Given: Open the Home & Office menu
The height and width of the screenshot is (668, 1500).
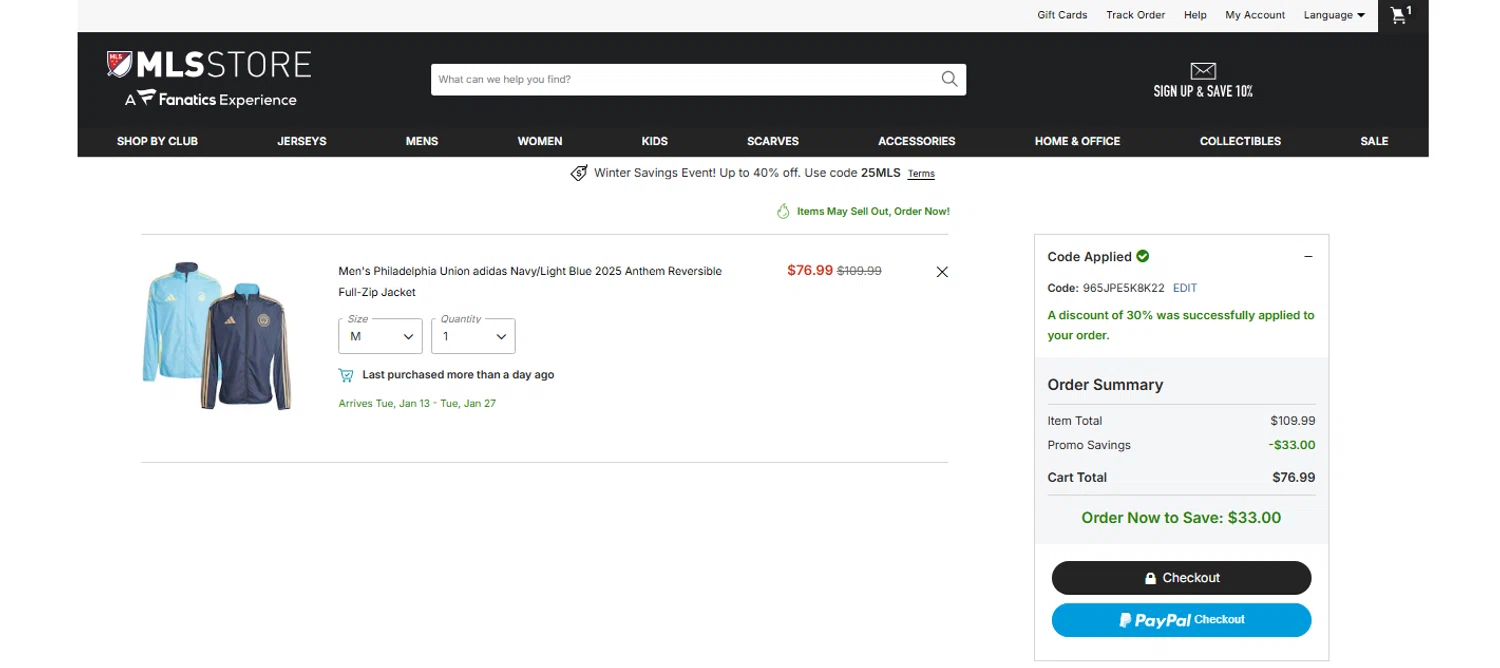Looking at the screenshot, I should coord(1077,141).
